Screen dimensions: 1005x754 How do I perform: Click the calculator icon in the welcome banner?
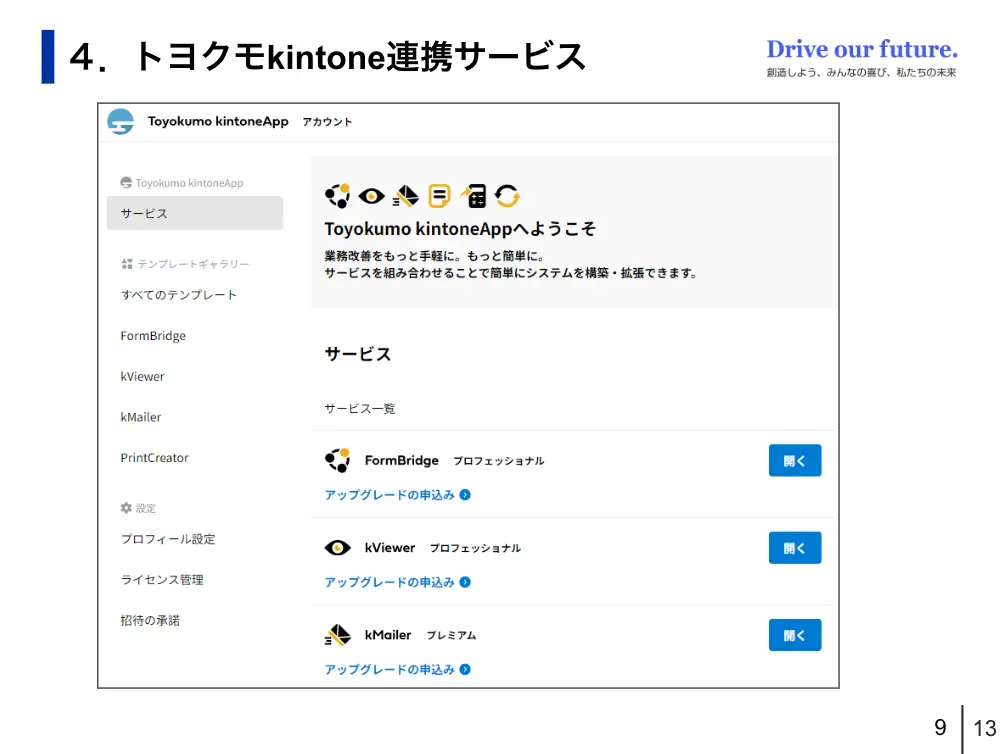(474, 196)
